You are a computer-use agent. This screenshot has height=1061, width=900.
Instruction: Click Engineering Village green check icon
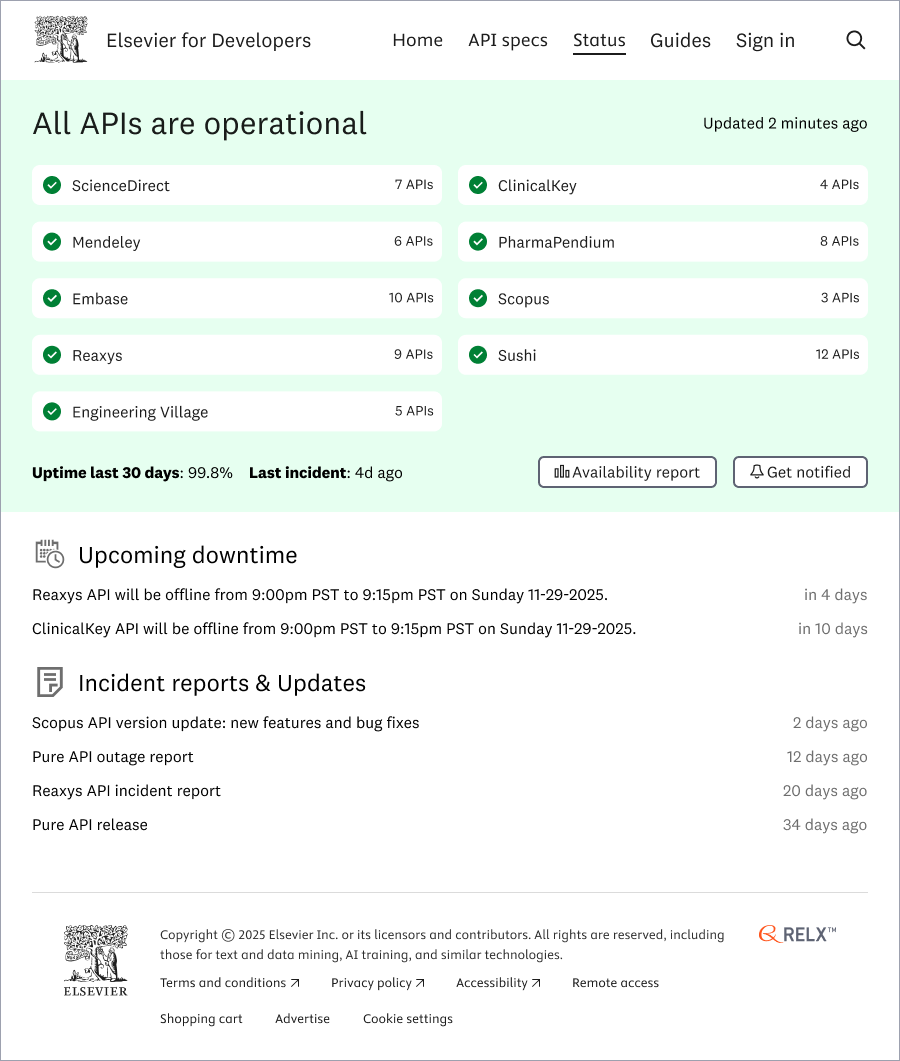52,411
